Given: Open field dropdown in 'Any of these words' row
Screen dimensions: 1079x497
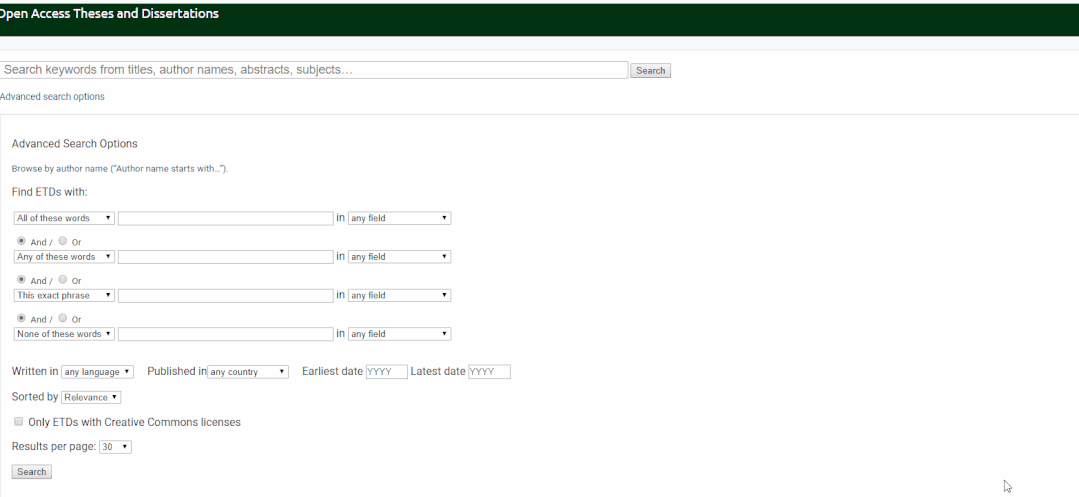Looking at the screenshot, I should 399,257.
